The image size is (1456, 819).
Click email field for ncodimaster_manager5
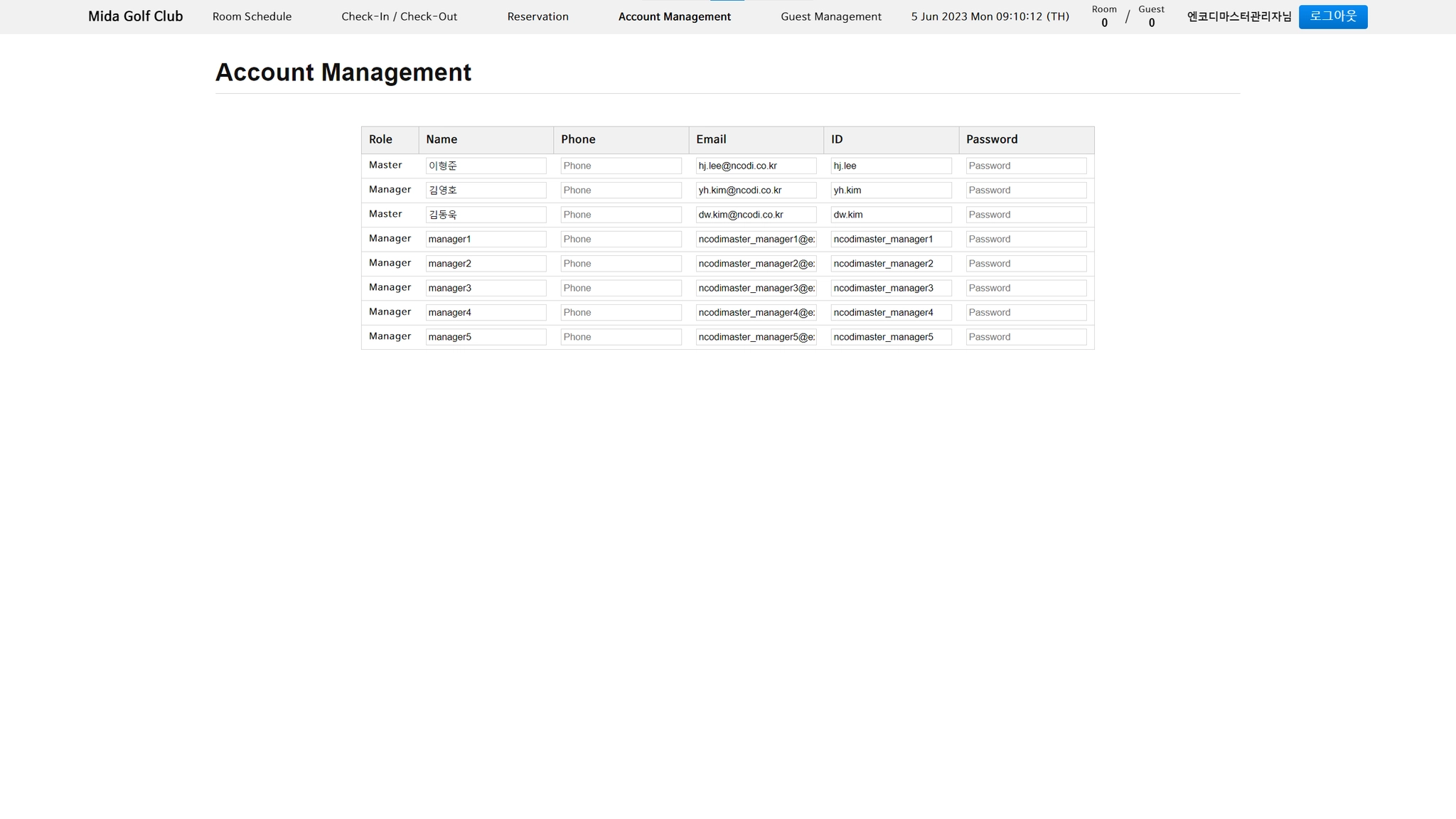(x=756, y=337)
